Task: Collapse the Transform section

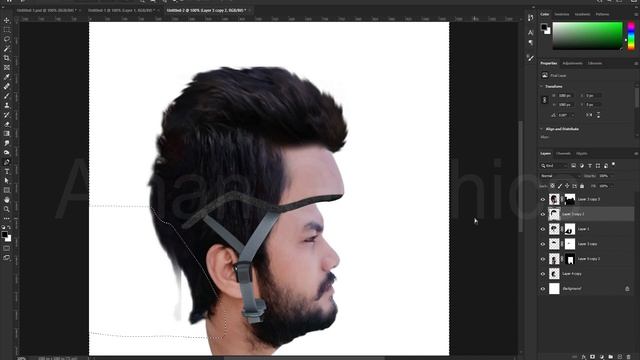Action: (542, 87)
